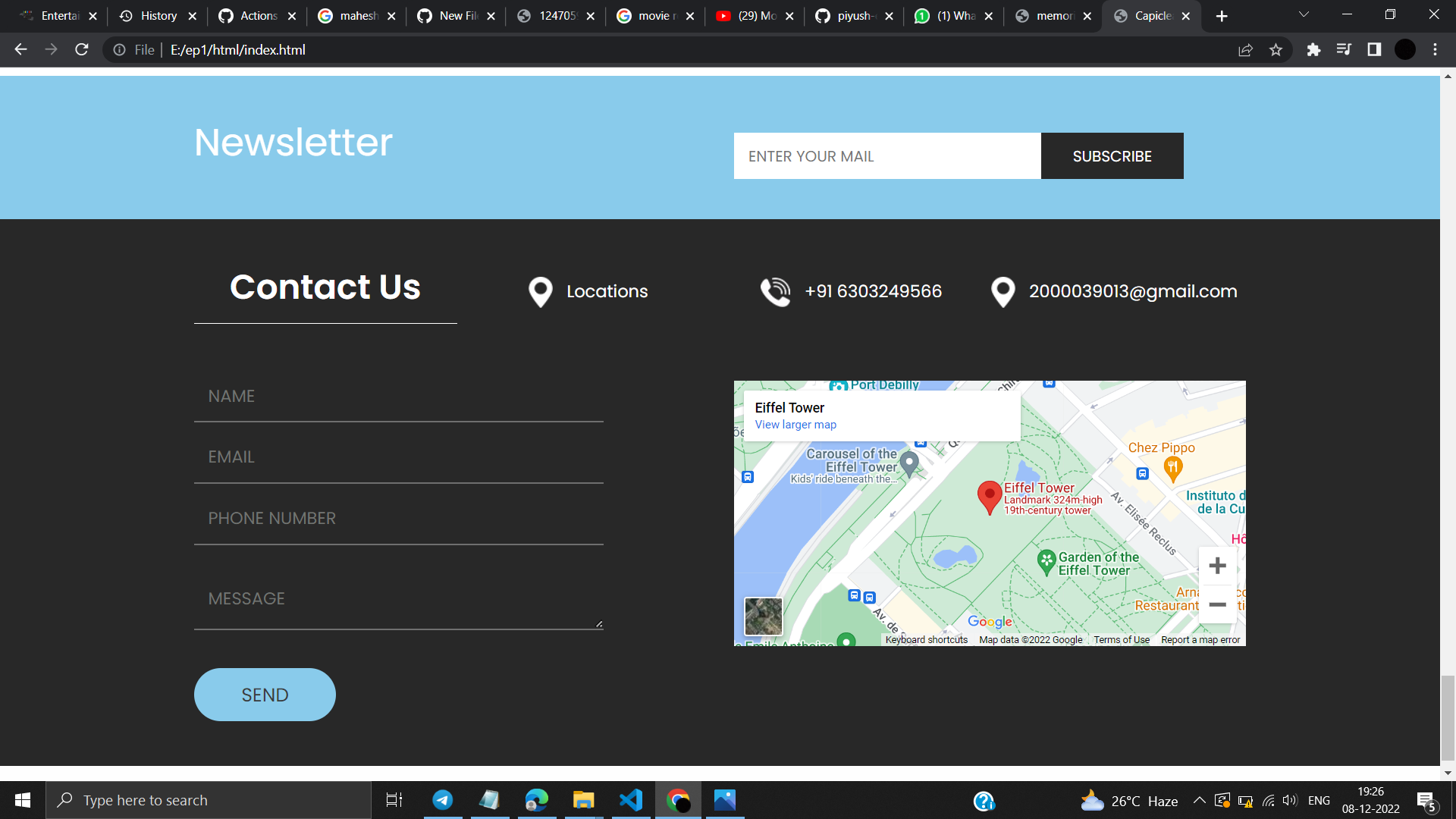Image resolution: width=1456 pixels, height=819 pixels.
Task: Click the SUBSCRIBE button
Action: pos(1112,155)
